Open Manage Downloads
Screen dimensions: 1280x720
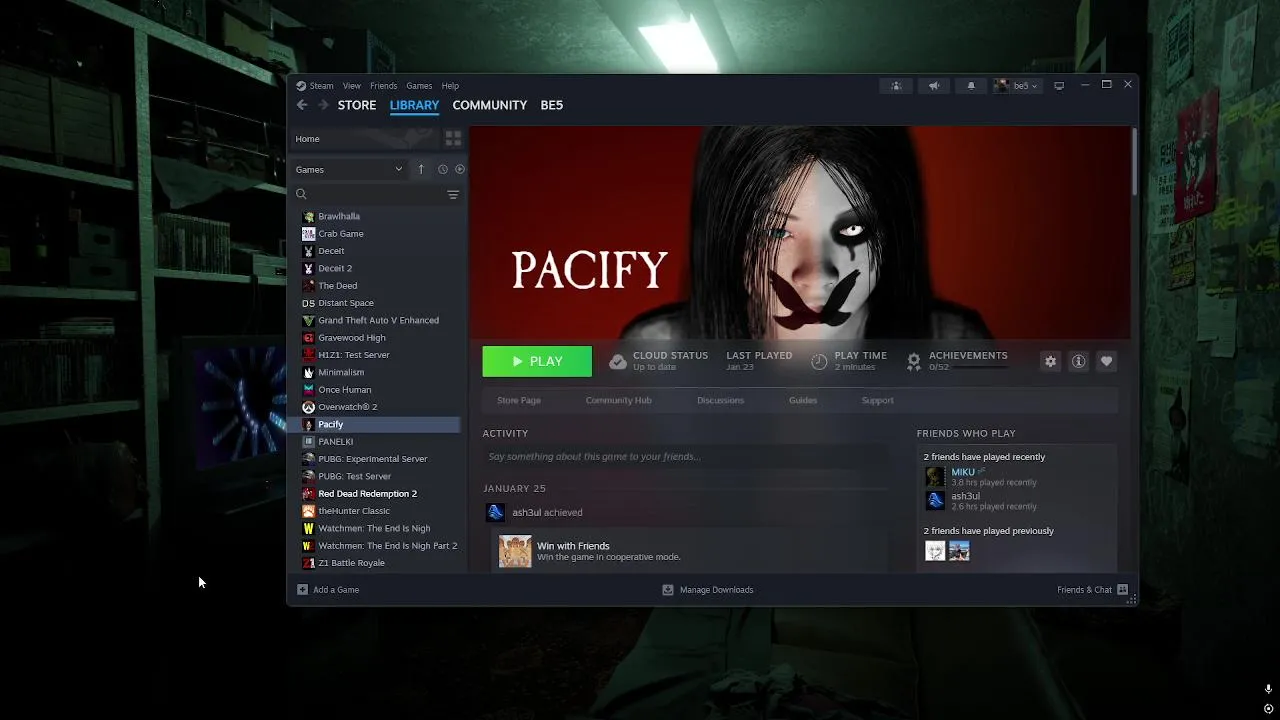[x=708, y=590]
